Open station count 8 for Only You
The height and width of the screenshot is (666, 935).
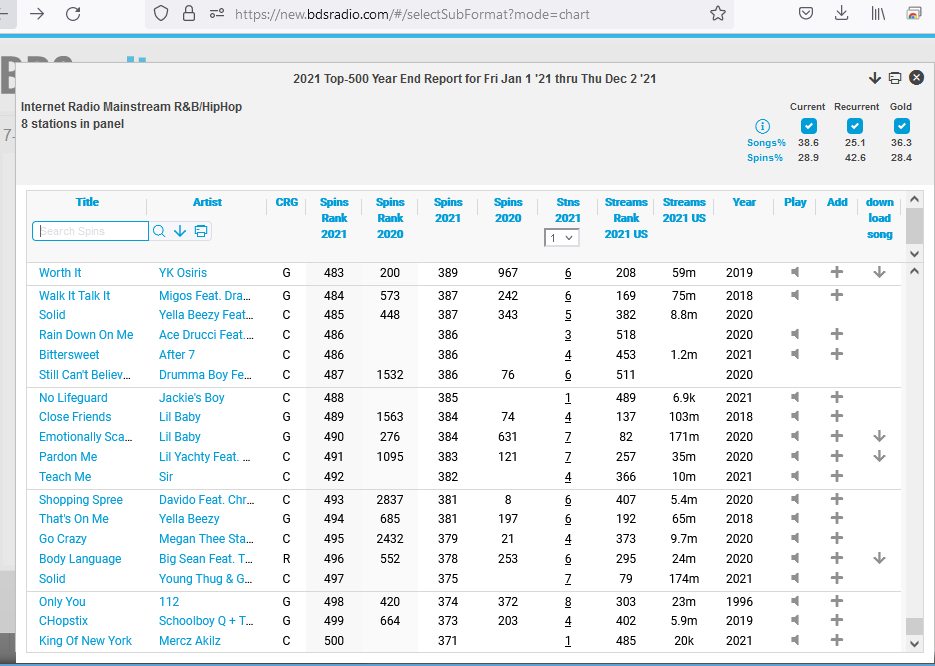point(568,602)
